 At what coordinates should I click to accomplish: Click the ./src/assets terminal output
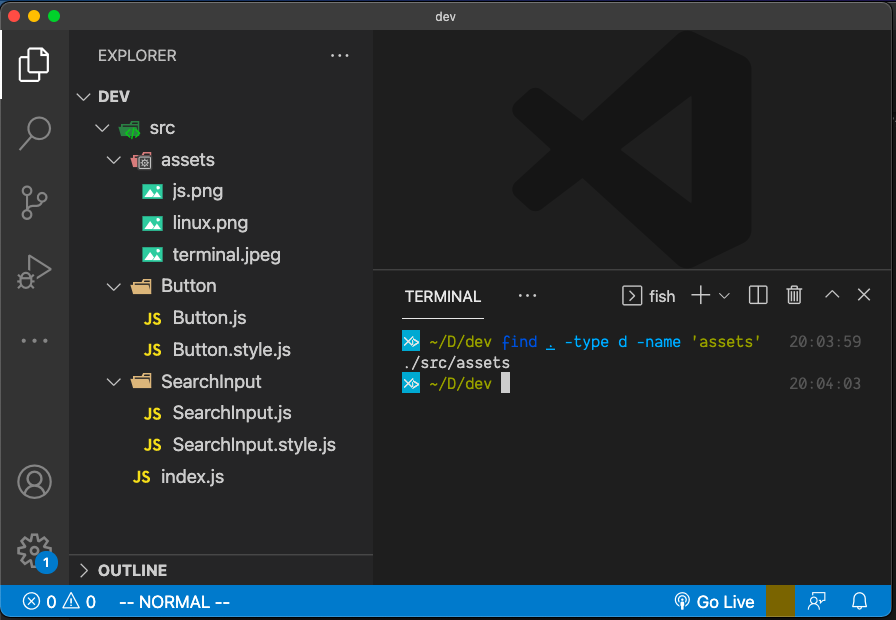457,363
